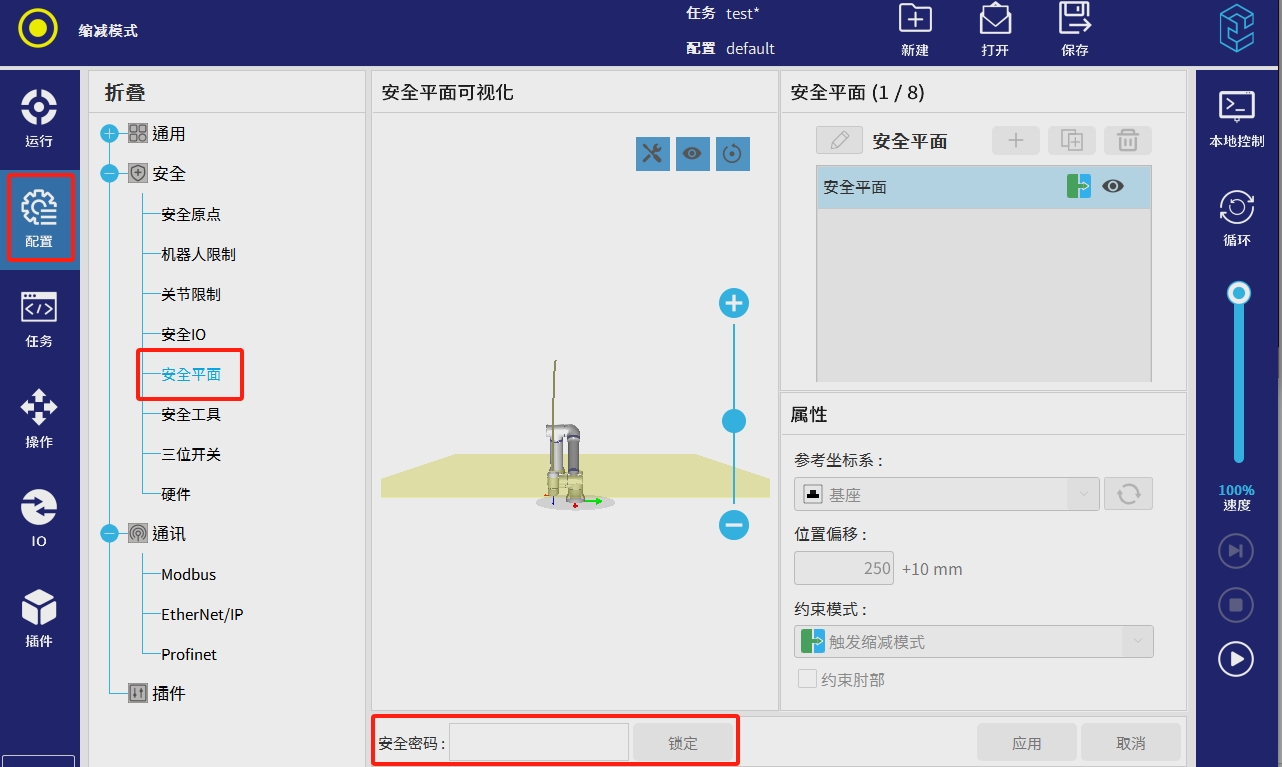Click the delete trash icon for safety planes
Viewport: 1282px width, 767px height.
pos(1127,141)
